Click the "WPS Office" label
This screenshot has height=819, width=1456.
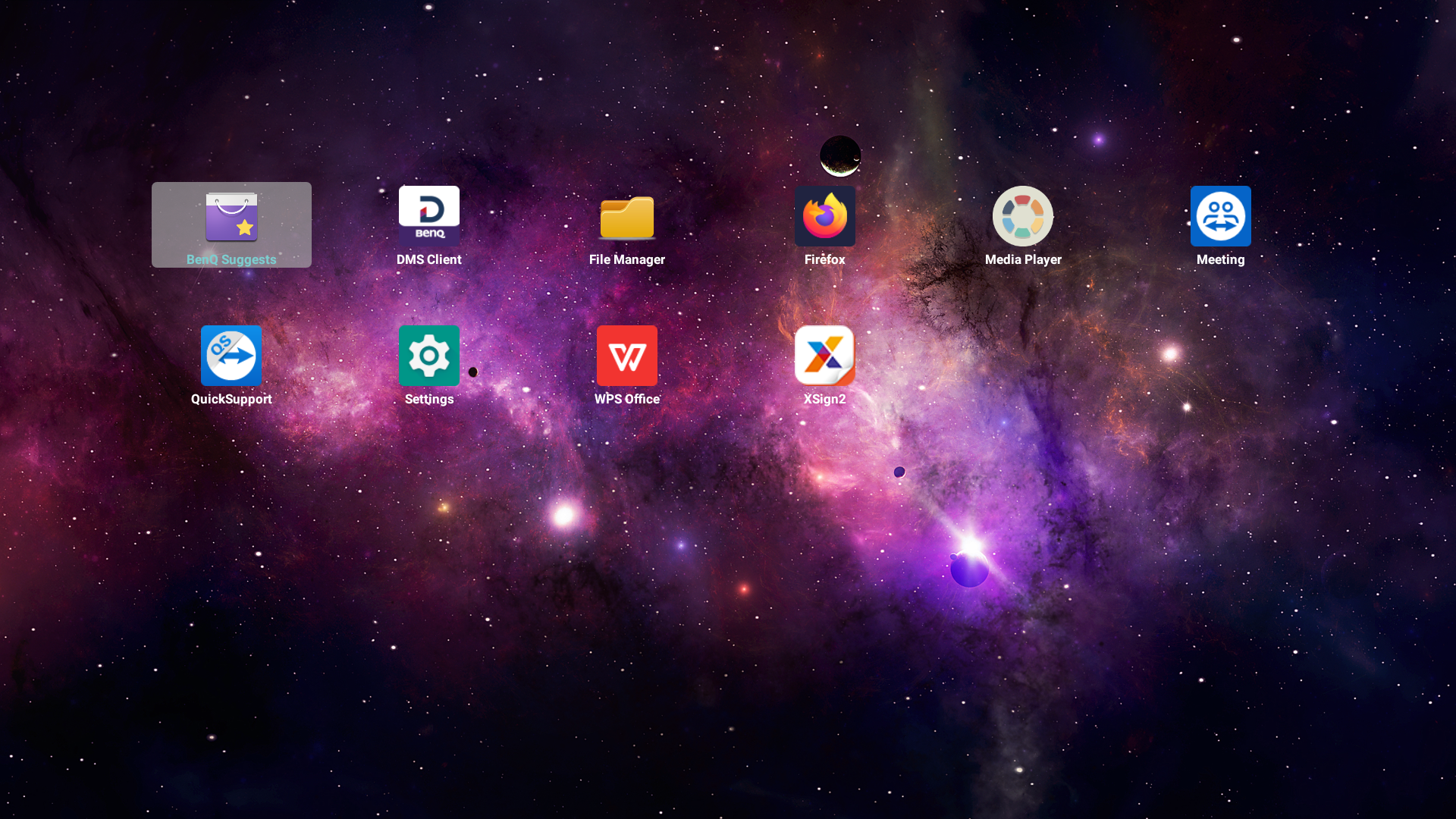(x=627, y=399)
